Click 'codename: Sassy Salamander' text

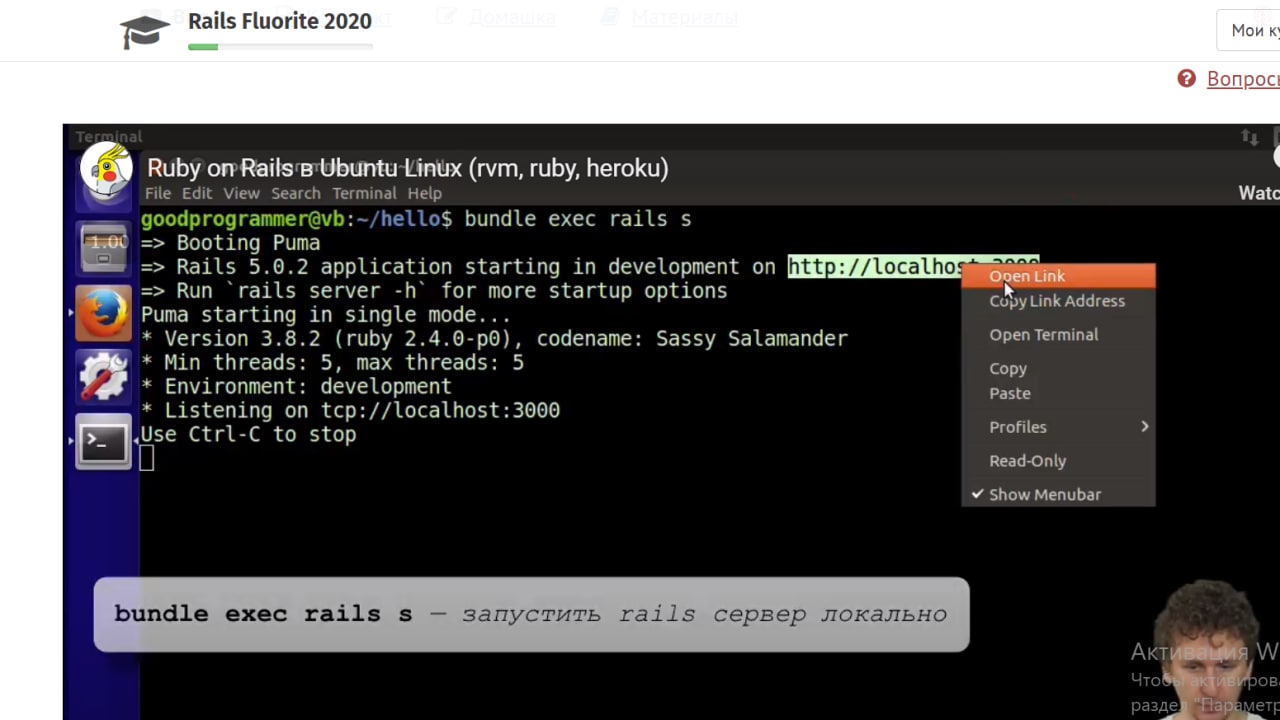[692, 339]
